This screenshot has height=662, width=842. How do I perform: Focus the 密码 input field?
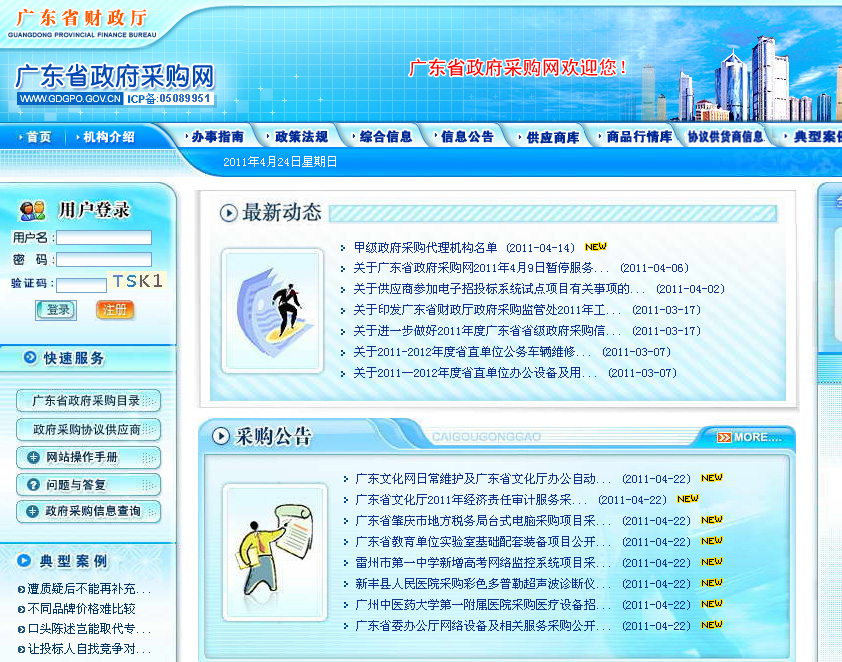(104, 260)
